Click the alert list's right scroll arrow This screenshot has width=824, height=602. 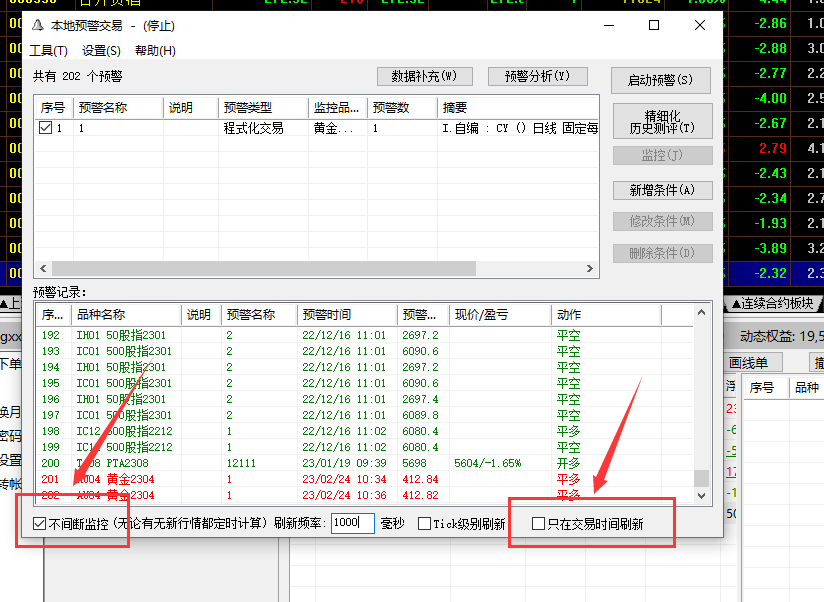tap(591, 269)
